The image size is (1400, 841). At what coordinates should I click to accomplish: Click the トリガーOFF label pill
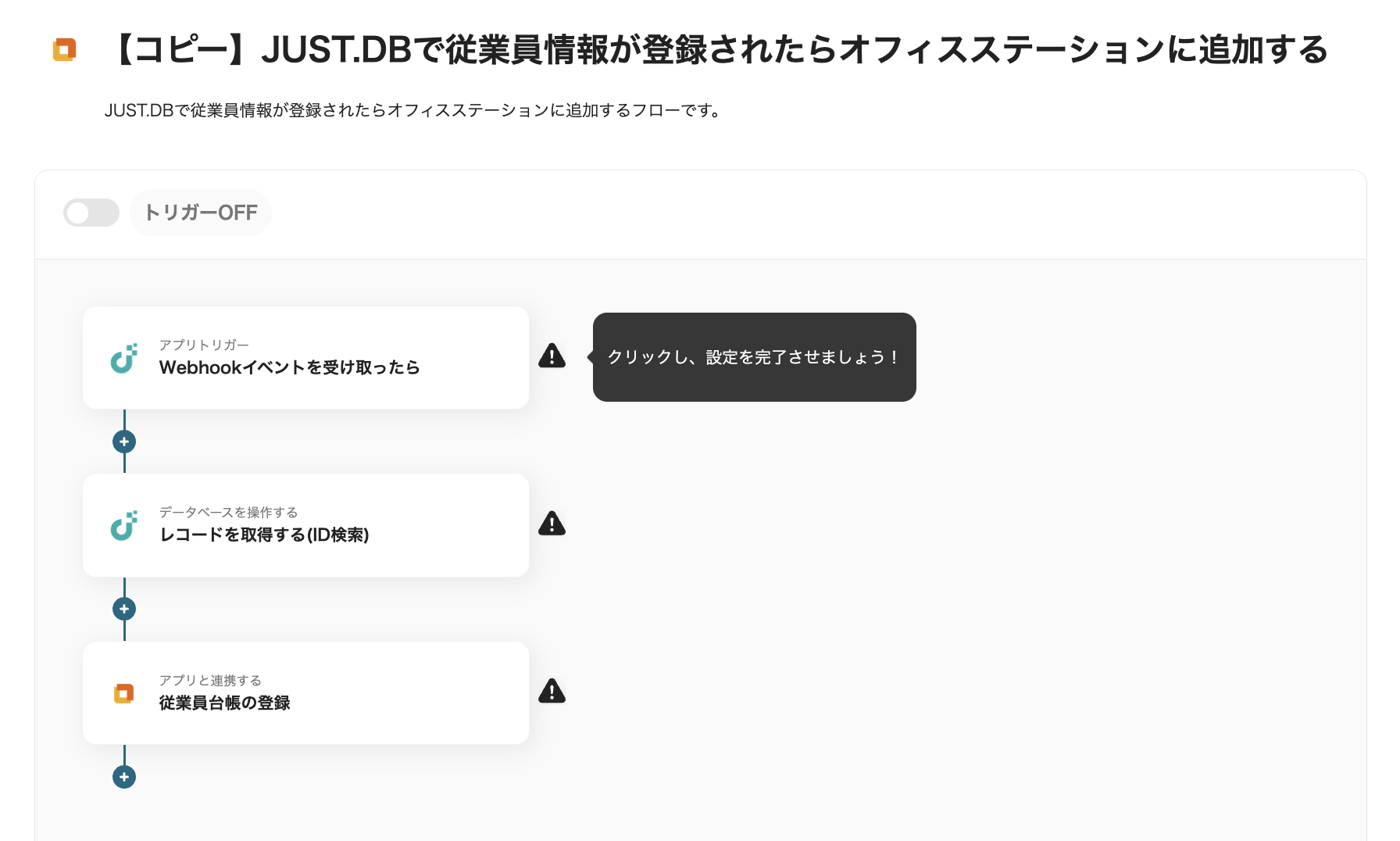tap(200, 212)
